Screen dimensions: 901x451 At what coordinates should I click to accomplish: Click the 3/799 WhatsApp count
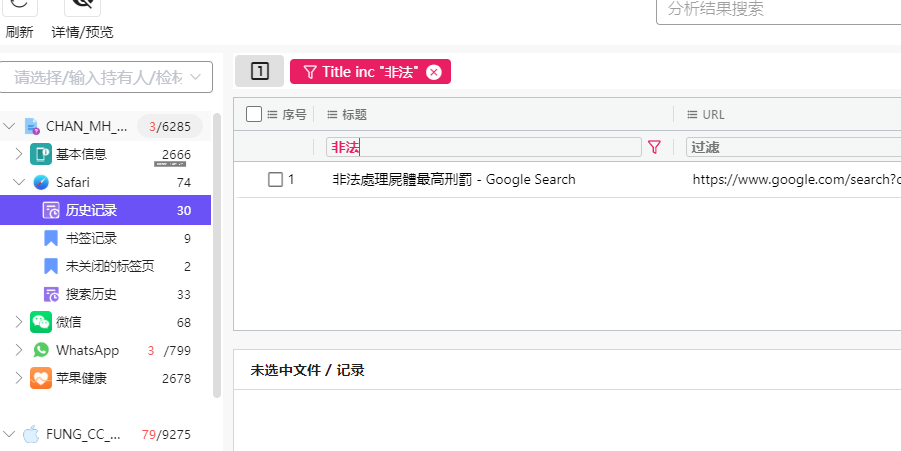(169, 350)
